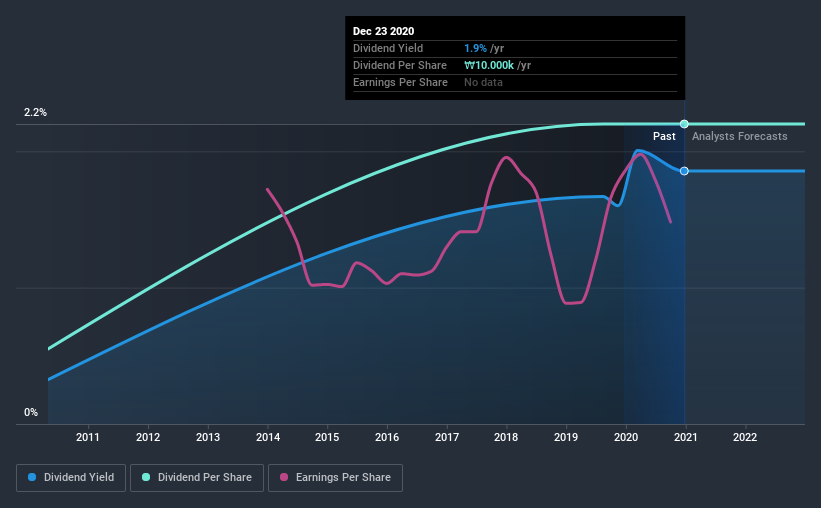This screenshot has width=821, height=508.
Task: Toggle the Dividend Per Share legend button
Action: 197,478
